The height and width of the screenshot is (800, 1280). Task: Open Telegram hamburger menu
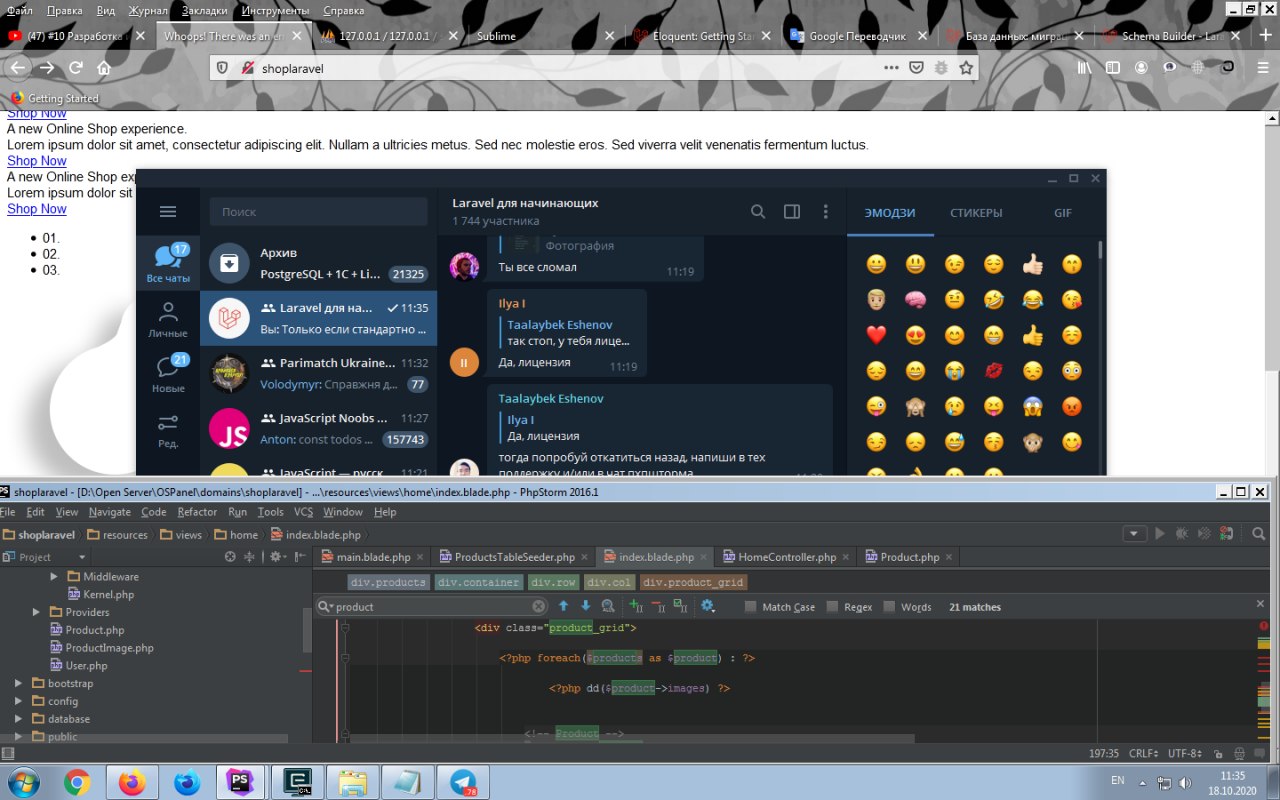point(168,211)
